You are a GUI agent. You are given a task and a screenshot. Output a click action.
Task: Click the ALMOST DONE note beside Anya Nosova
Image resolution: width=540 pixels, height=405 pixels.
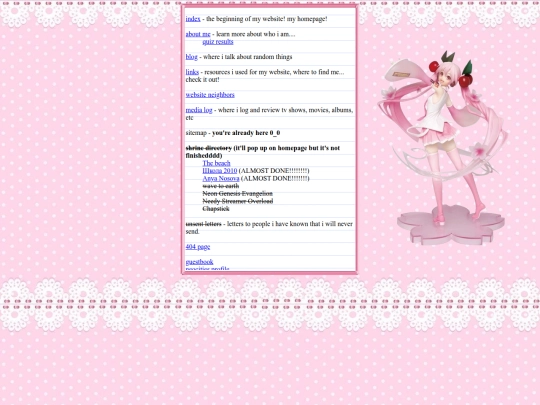coord(275,178)
